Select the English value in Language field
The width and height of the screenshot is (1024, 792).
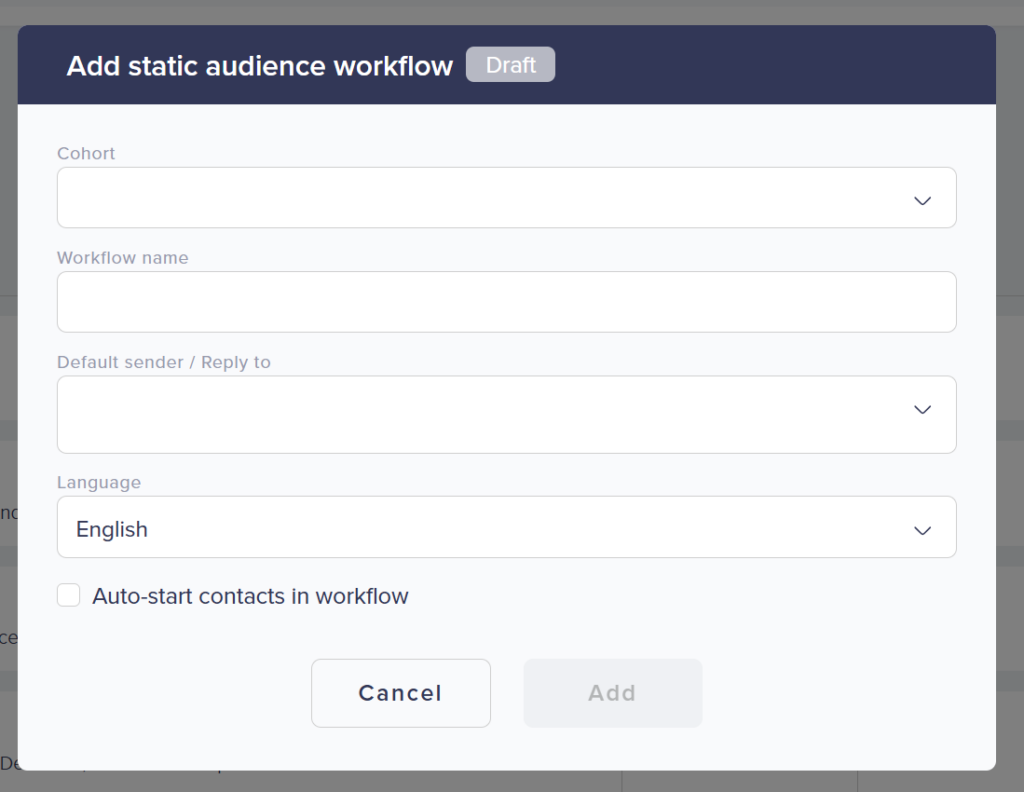click(112, 530)
